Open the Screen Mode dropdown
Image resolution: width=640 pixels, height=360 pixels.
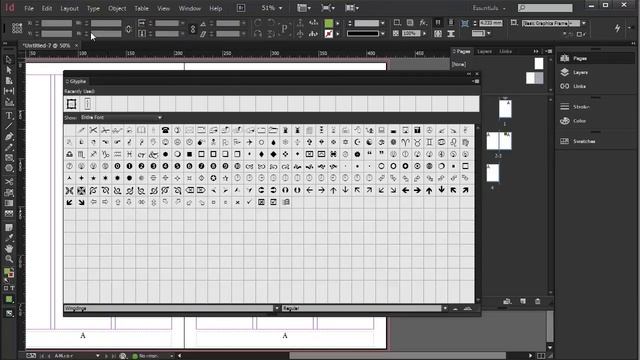(x=328, y=8)
